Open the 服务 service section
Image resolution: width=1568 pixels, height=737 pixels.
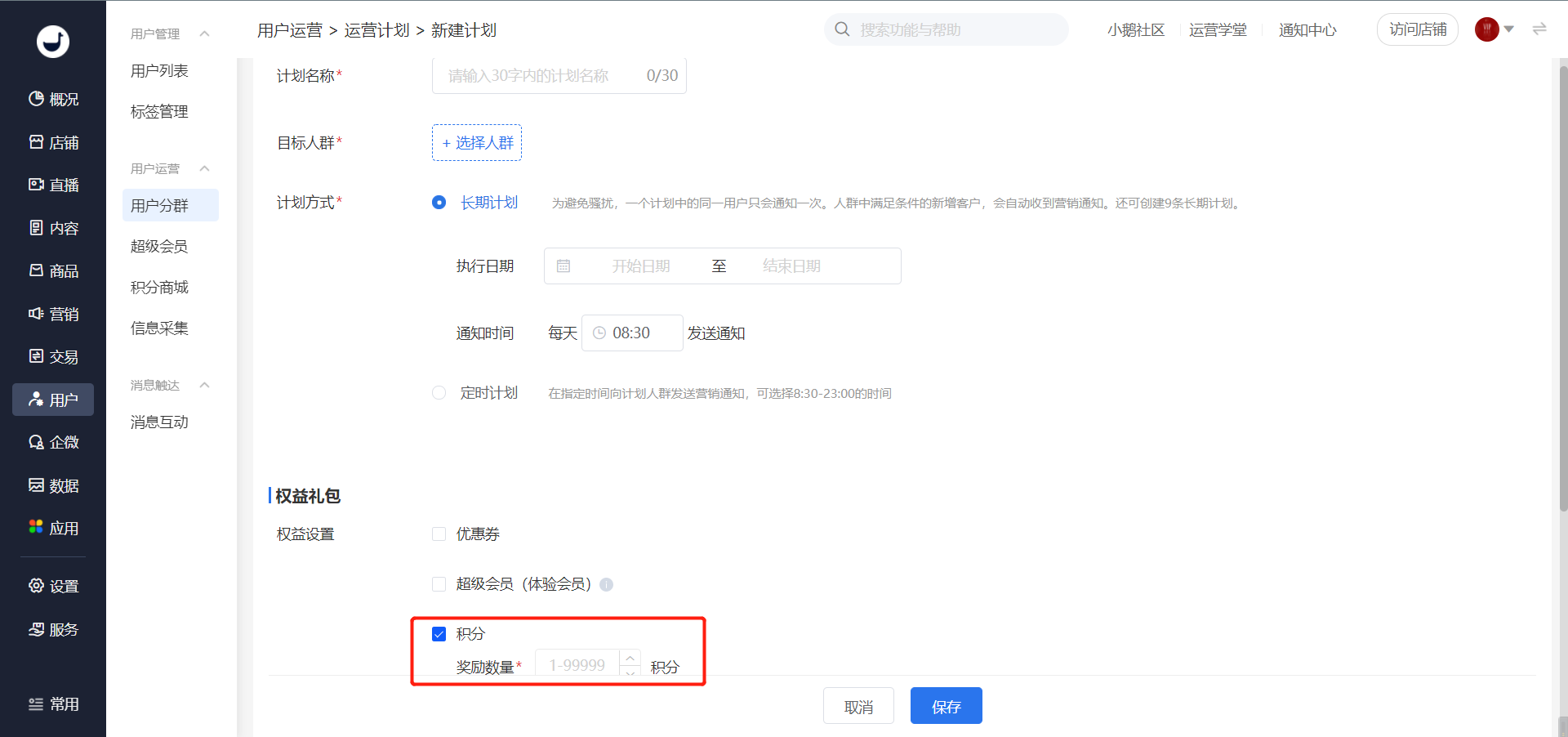(x=53, y=630)
